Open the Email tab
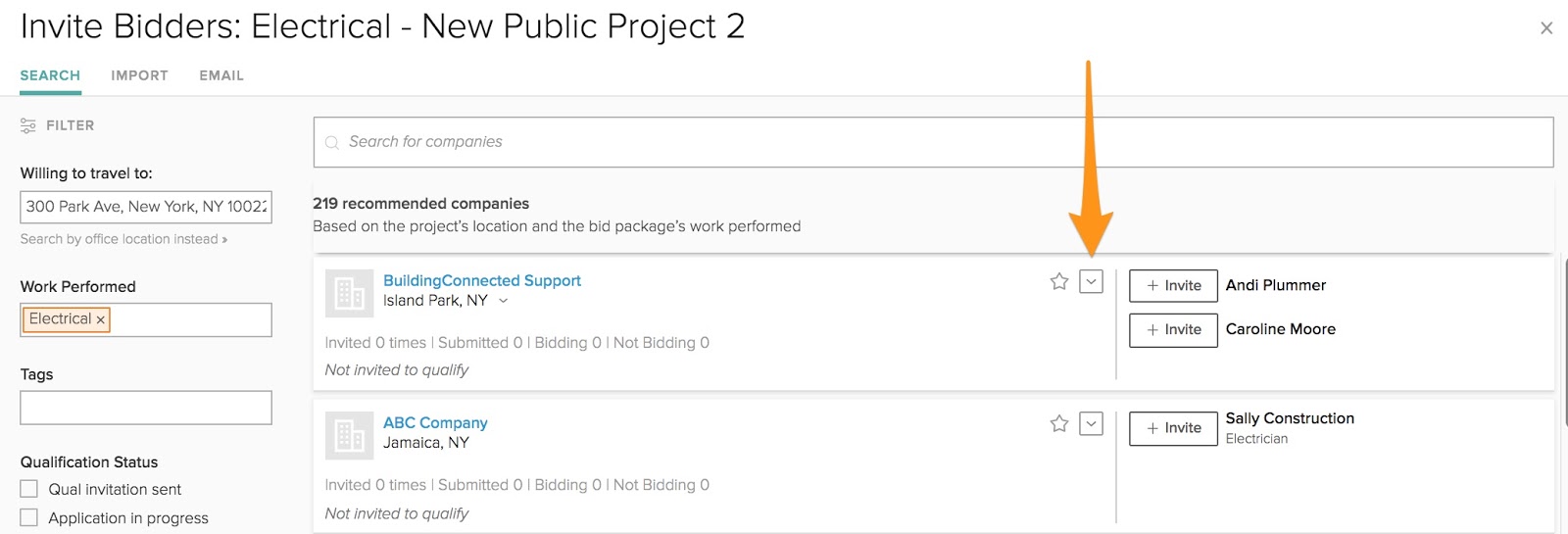 tap(221, 75)
